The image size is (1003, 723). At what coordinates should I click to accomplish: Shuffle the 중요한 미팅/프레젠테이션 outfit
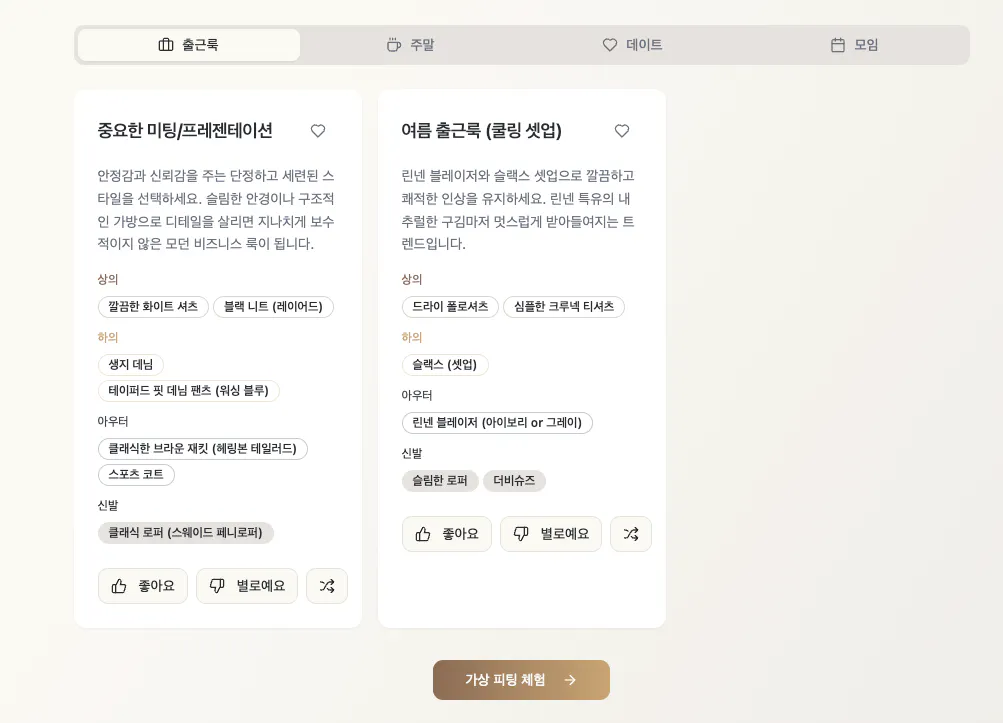click(327, 586)
